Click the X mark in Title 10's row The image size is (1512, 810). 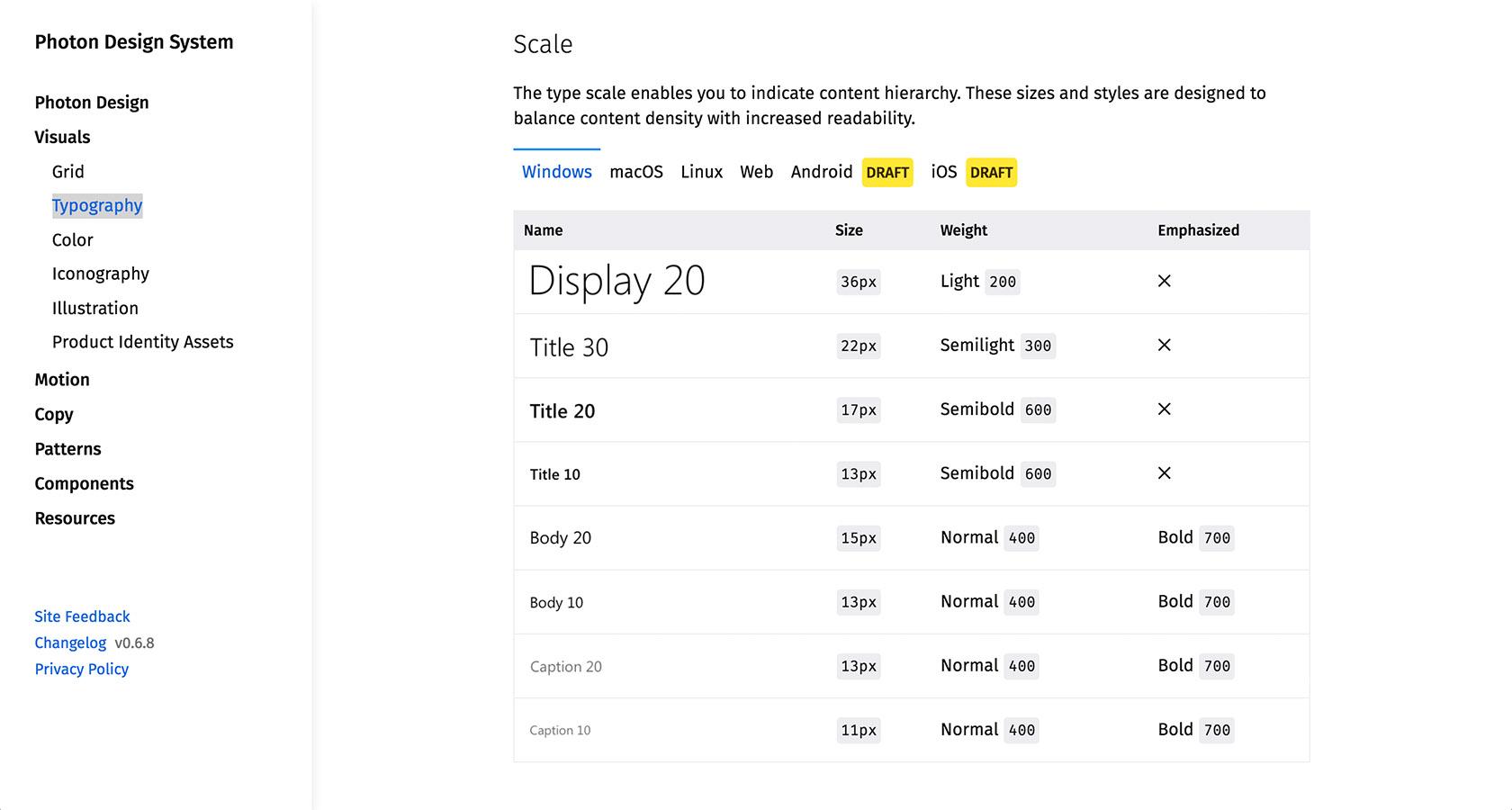click(x=1164, y=472)
